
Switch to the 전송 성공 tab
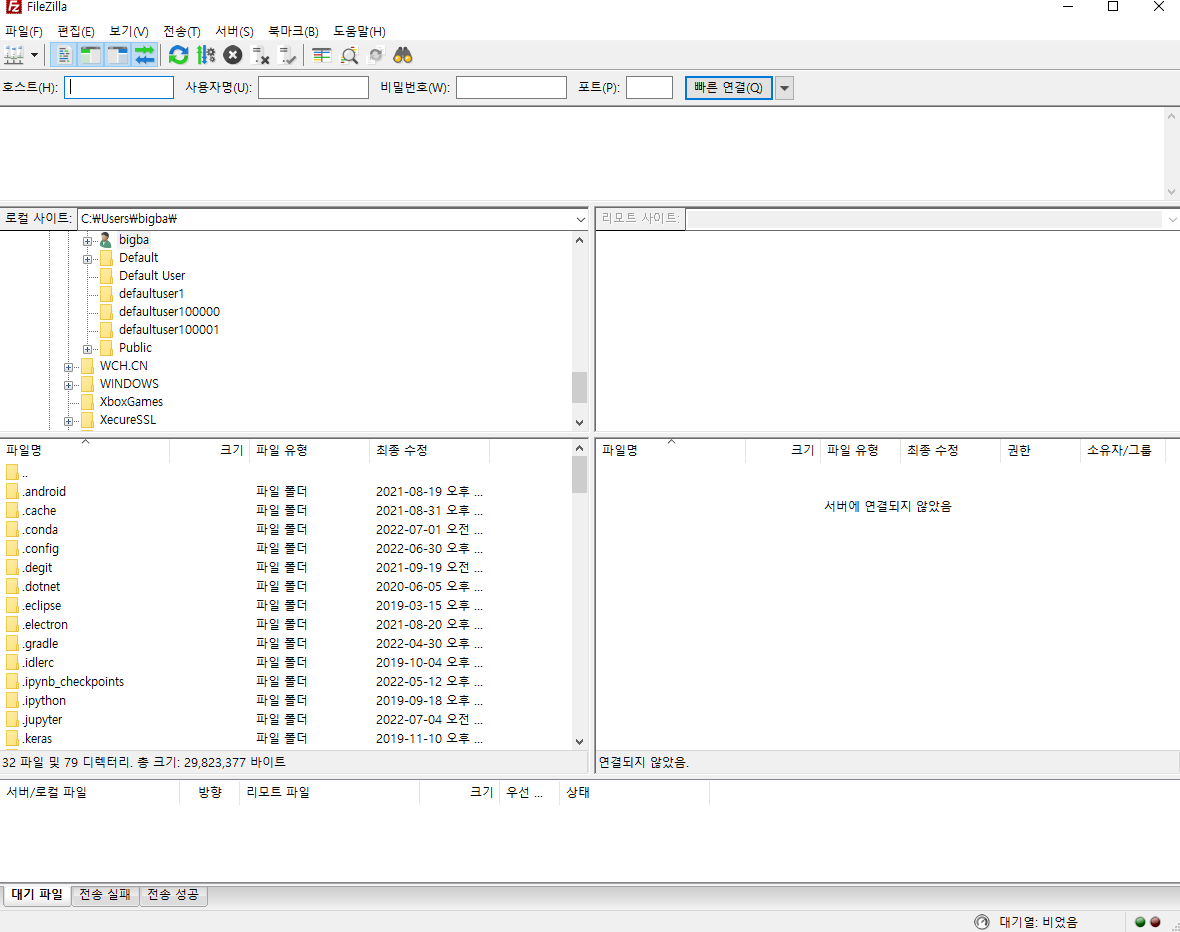(x=173, y=894)
